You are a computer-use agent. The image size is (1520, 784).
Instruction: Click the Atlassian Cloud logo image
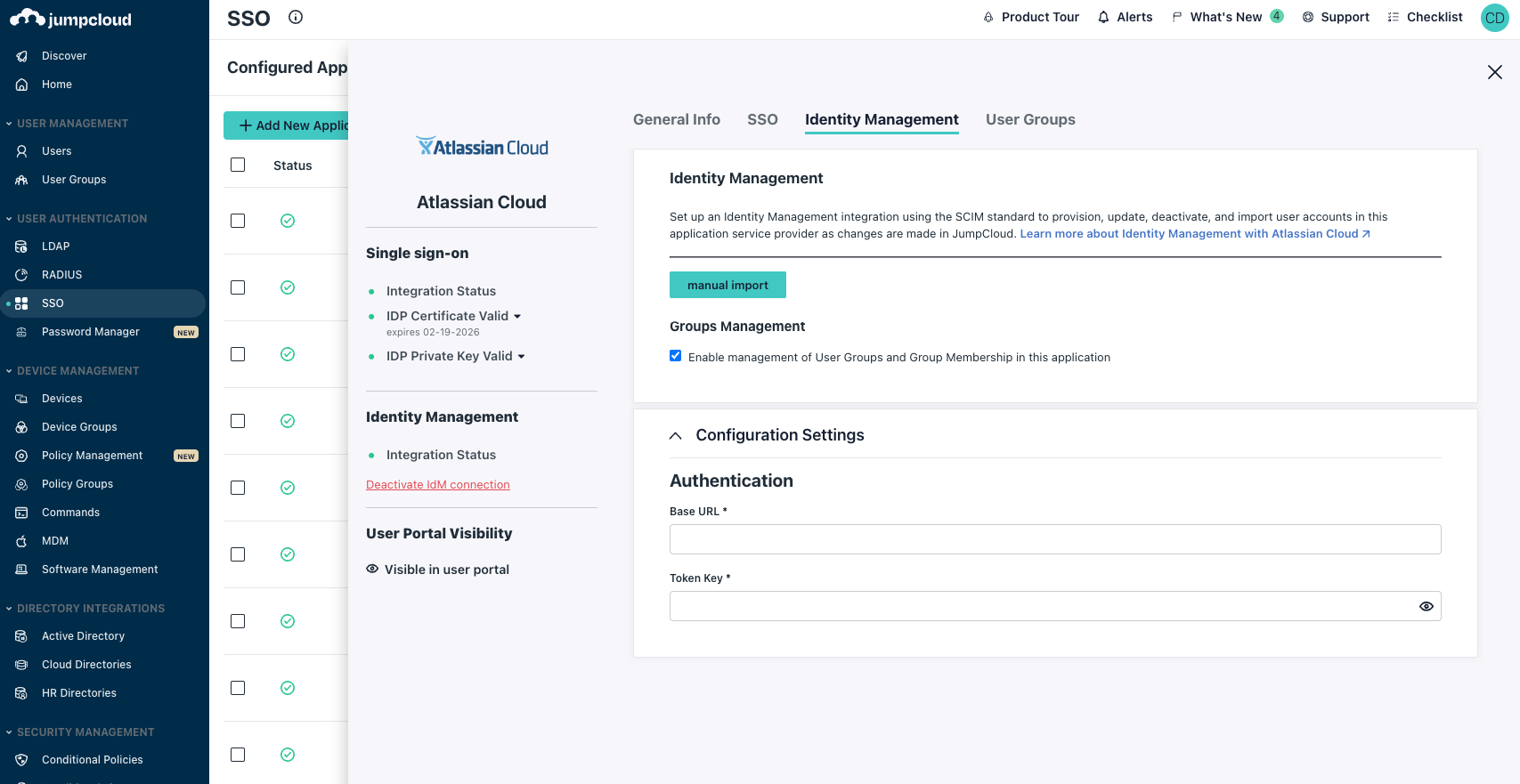point(482,147)
